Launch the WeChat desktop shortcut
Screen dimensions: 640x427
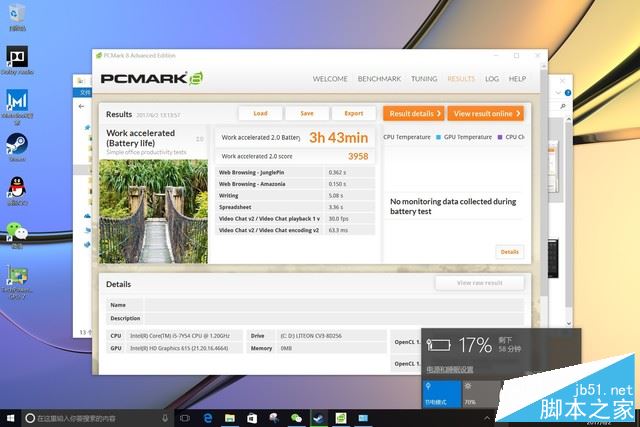(17, 235)
